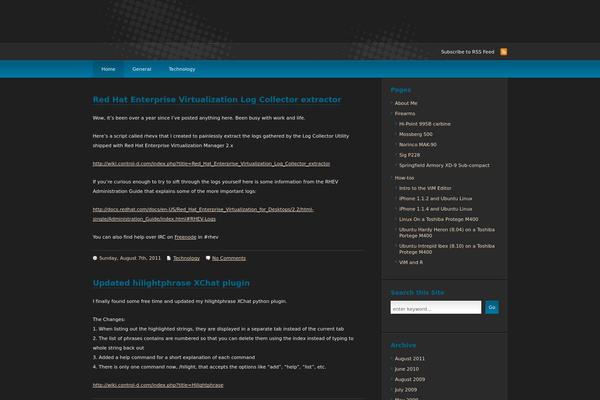600x400 pixels.
Task: Open the Sig P228 page
Action: (x=409, y=155)
